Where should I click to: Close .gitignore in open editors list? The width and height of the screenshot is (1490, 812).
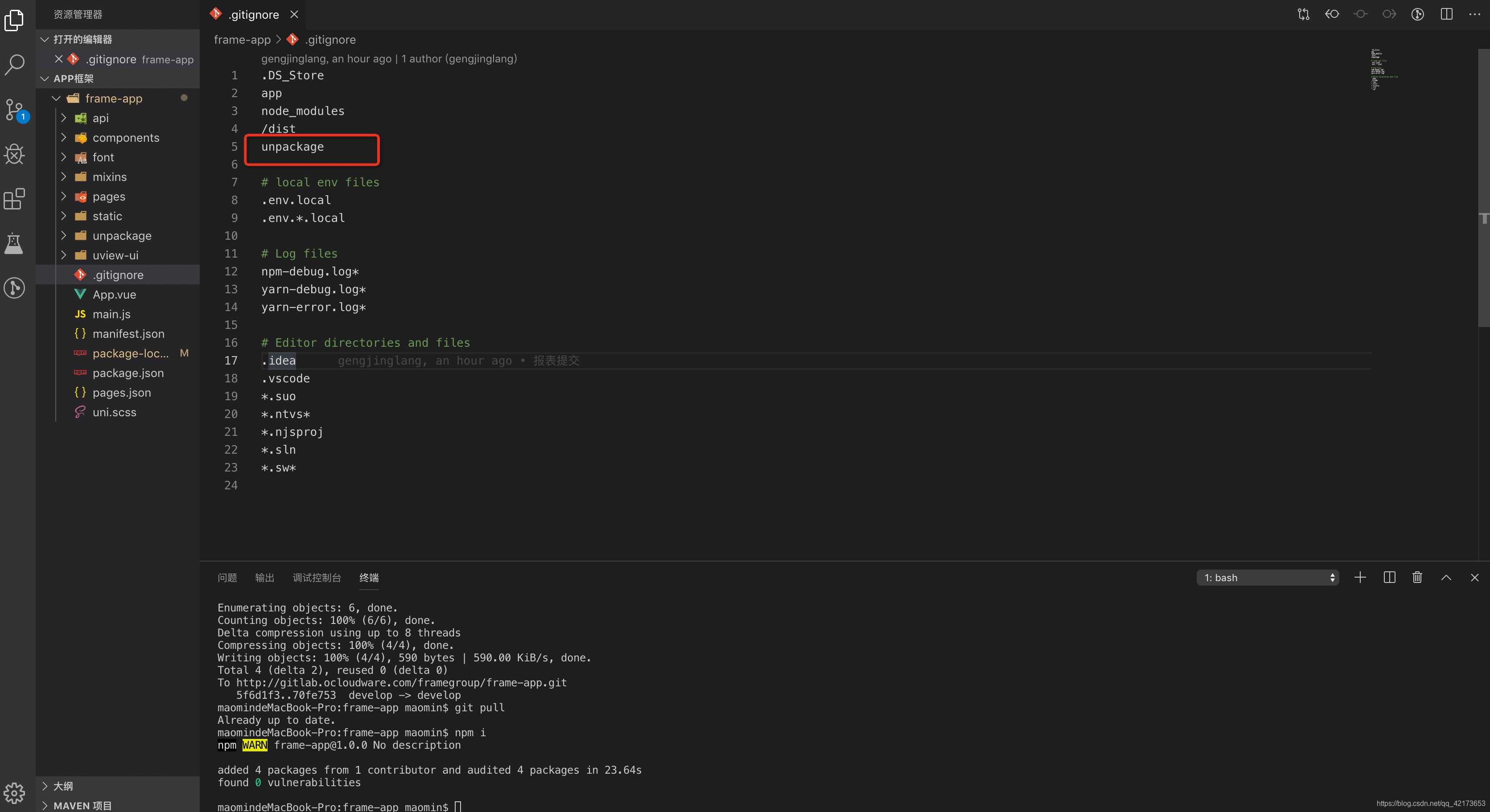click(58, 59)
